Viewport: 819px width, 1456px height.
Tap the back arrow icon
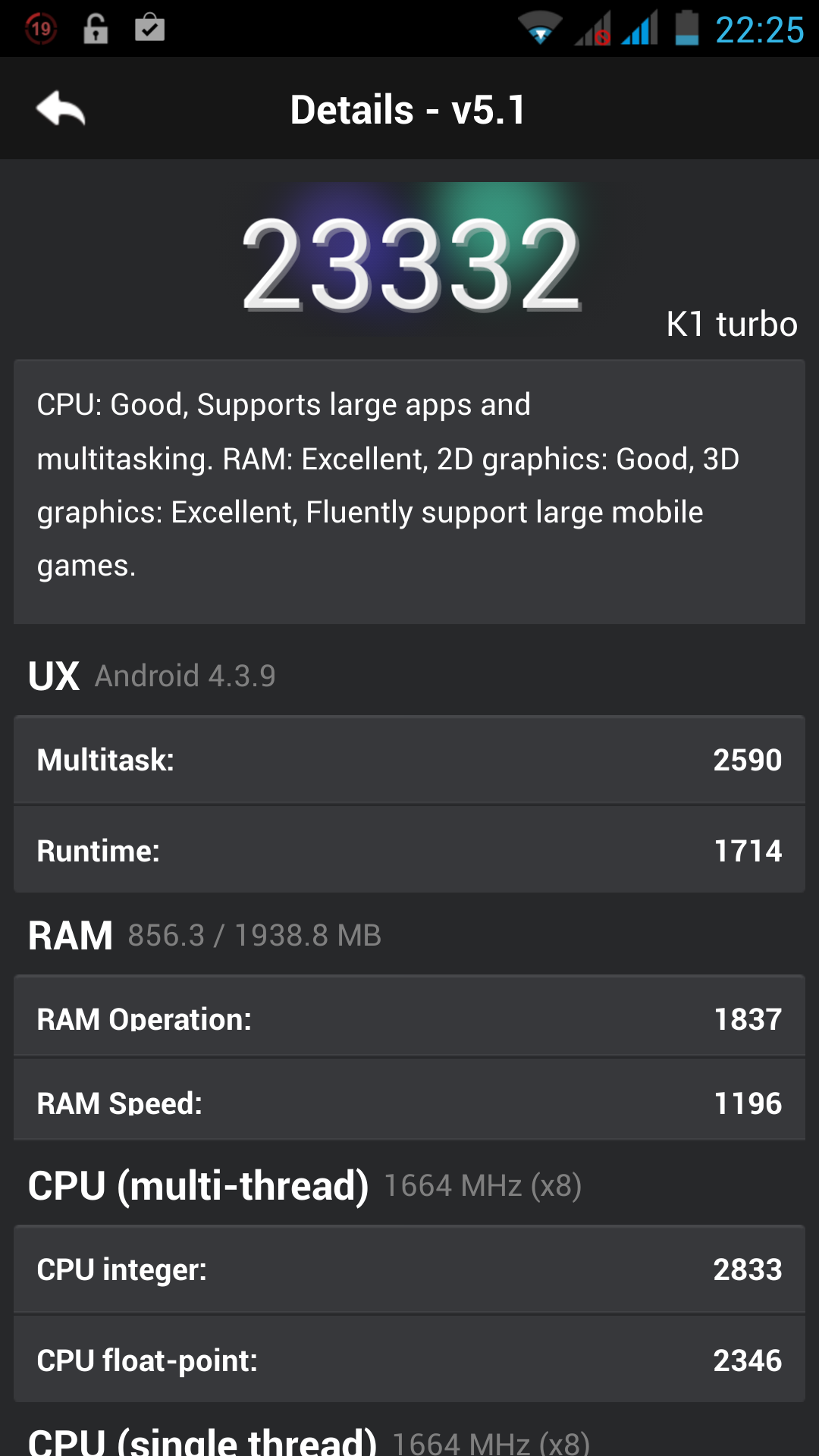(61, 109)
